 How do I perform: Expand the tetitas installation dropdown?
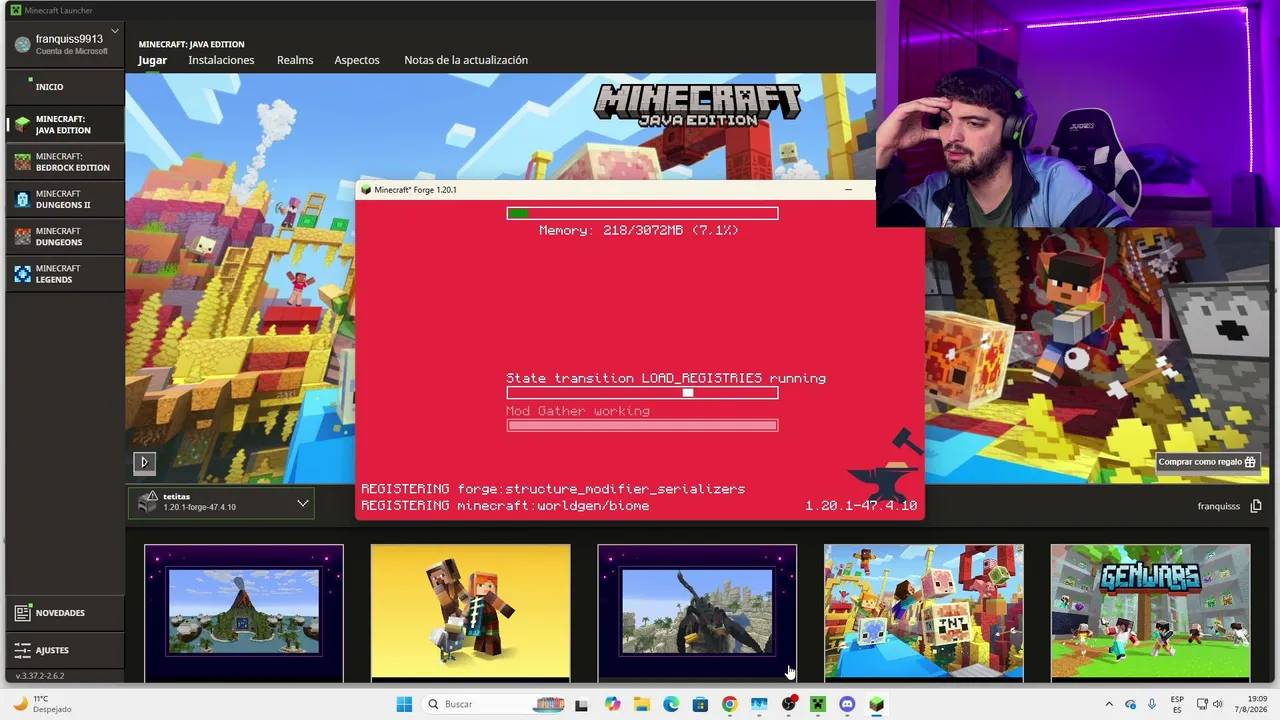(303, 503)
